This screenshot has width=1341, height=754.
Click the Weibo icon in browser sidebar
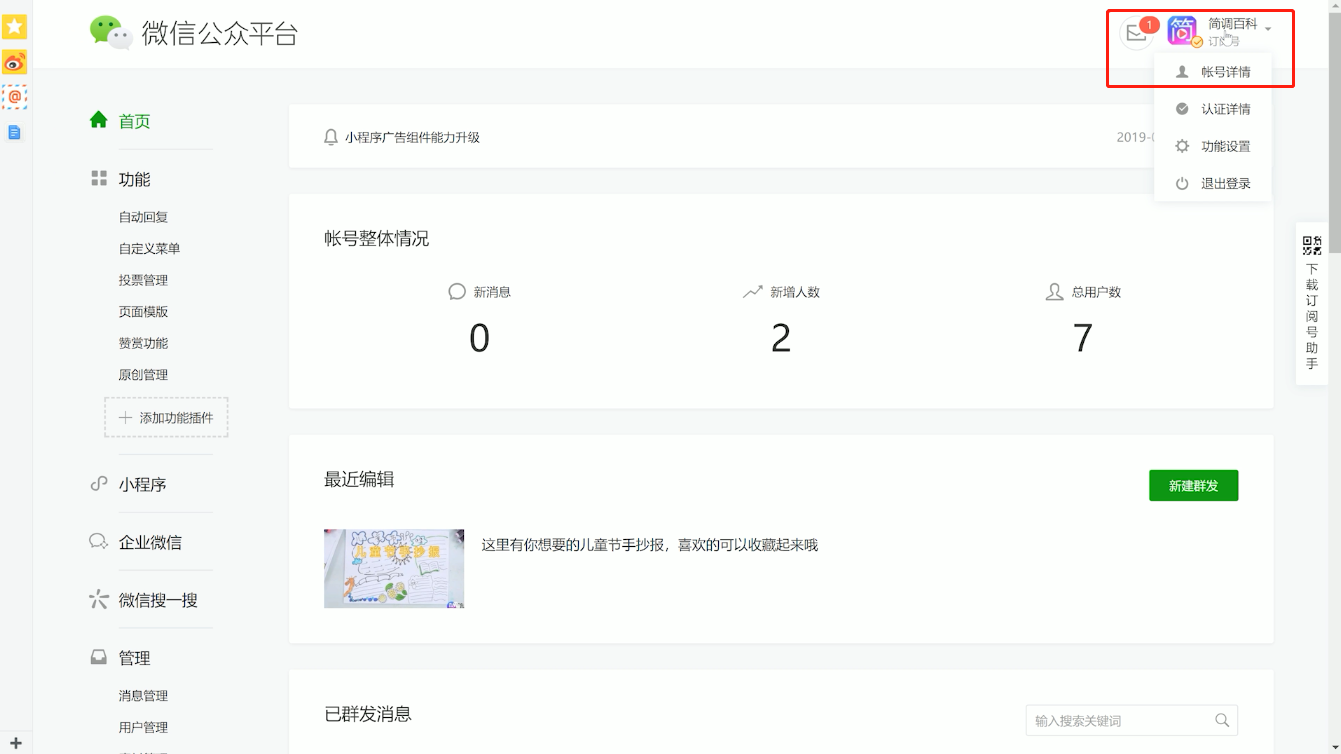14,63
